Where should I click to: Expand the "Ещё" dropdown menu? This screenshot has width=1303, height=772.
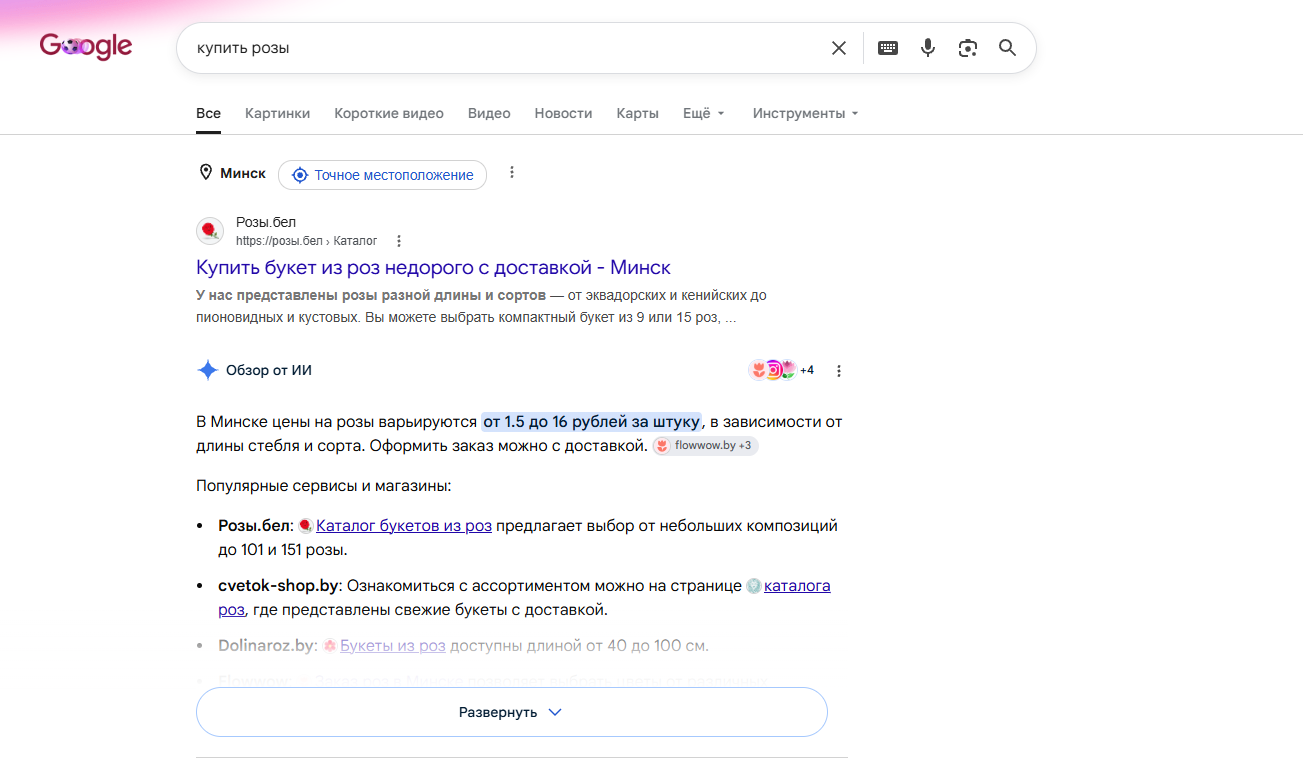pyautogui.click(x=704, y=113)
